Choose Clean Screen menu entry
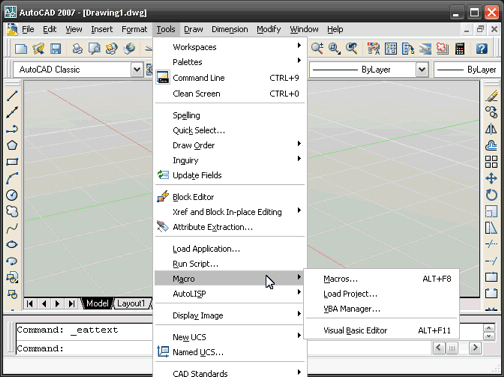The width and height of the screenshot is (504, 377). coord(230,94)
